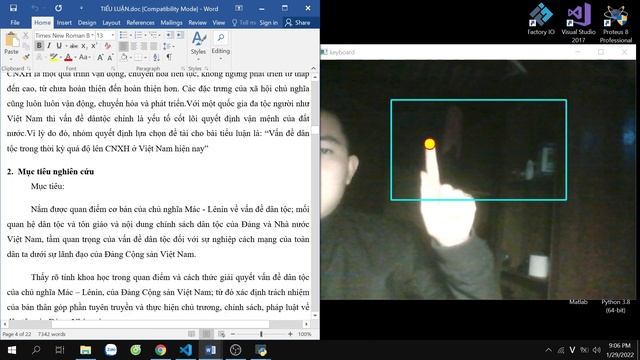The width and height of the screenshot is (640, 360).
Task: Toggle Justify paragraph alignment
Action: click(x=154, y=46)
